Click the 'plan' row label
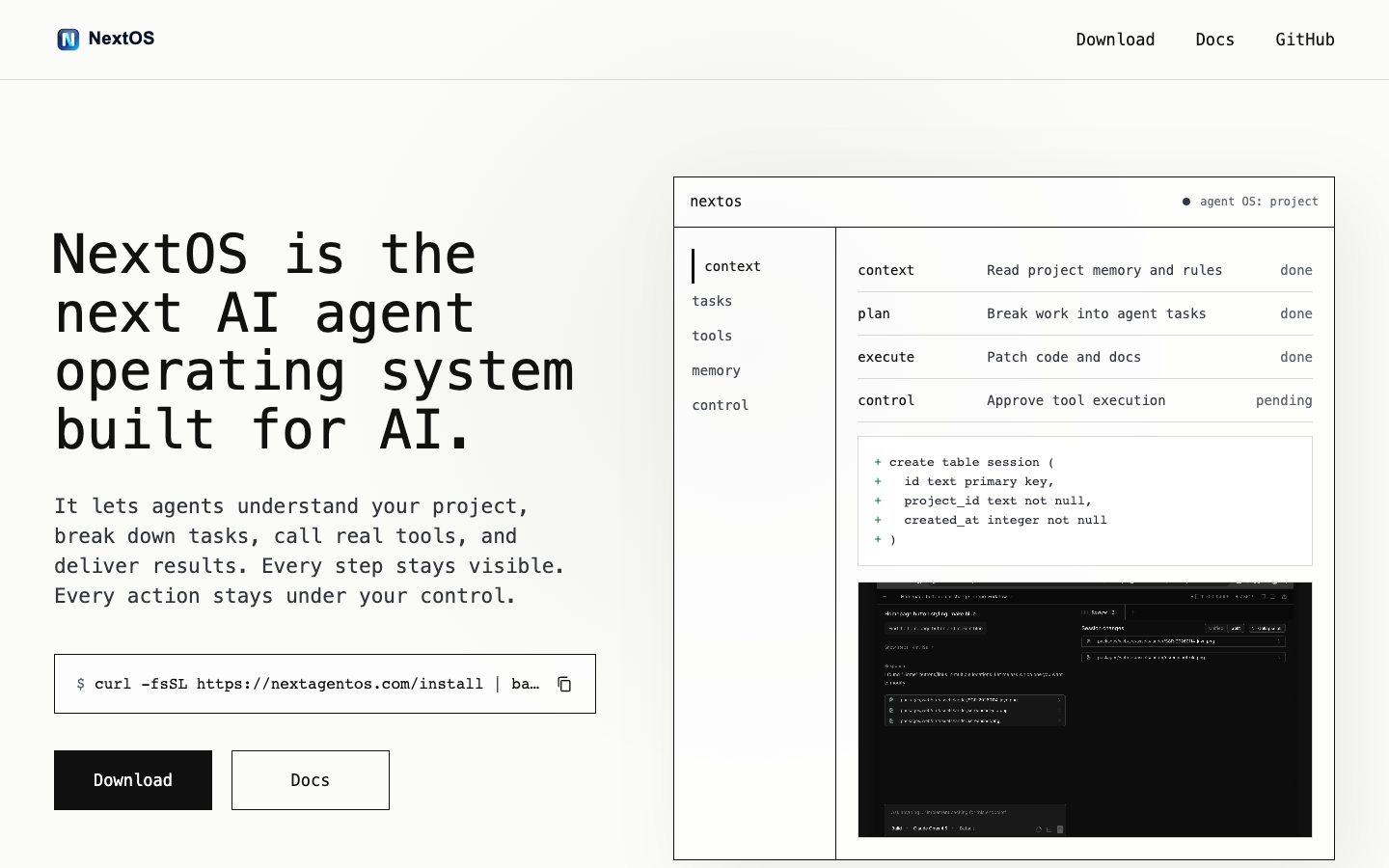Viewport: 1389px width, 868px height. click(874, 313)
